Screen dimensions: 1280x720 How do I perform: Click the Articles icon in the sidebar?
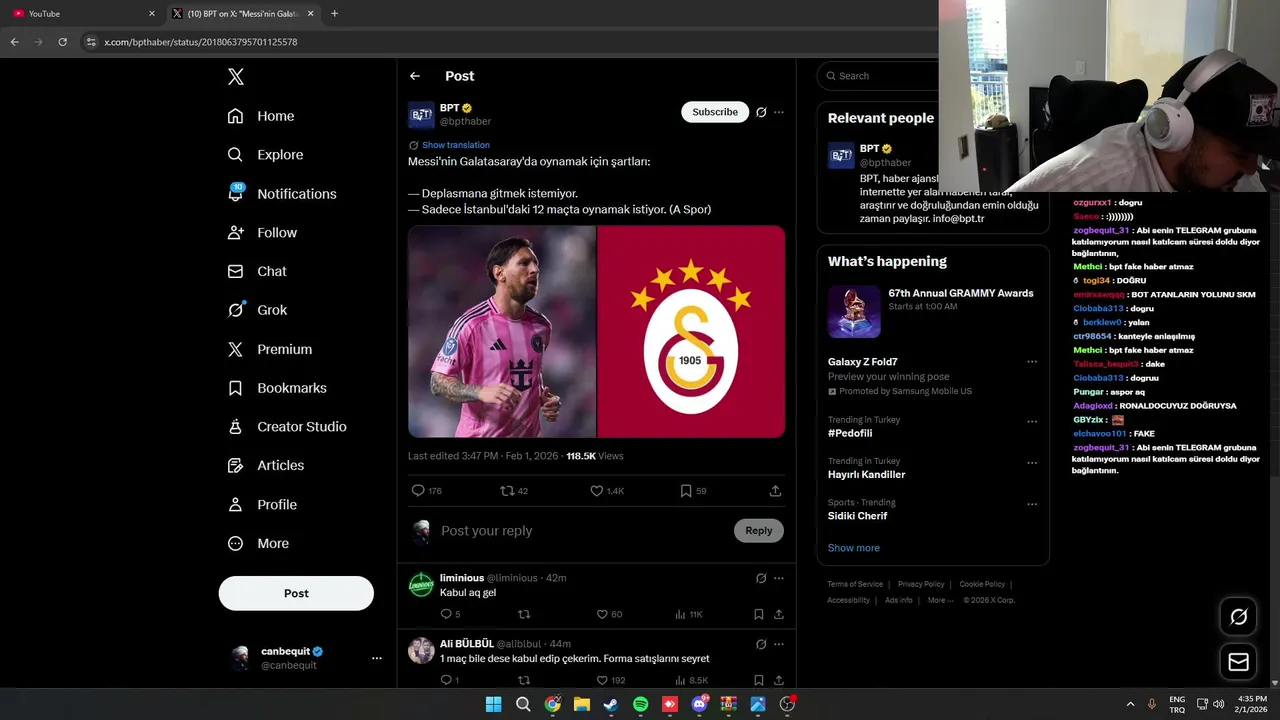pyautogui.click(x=235, y=466)
